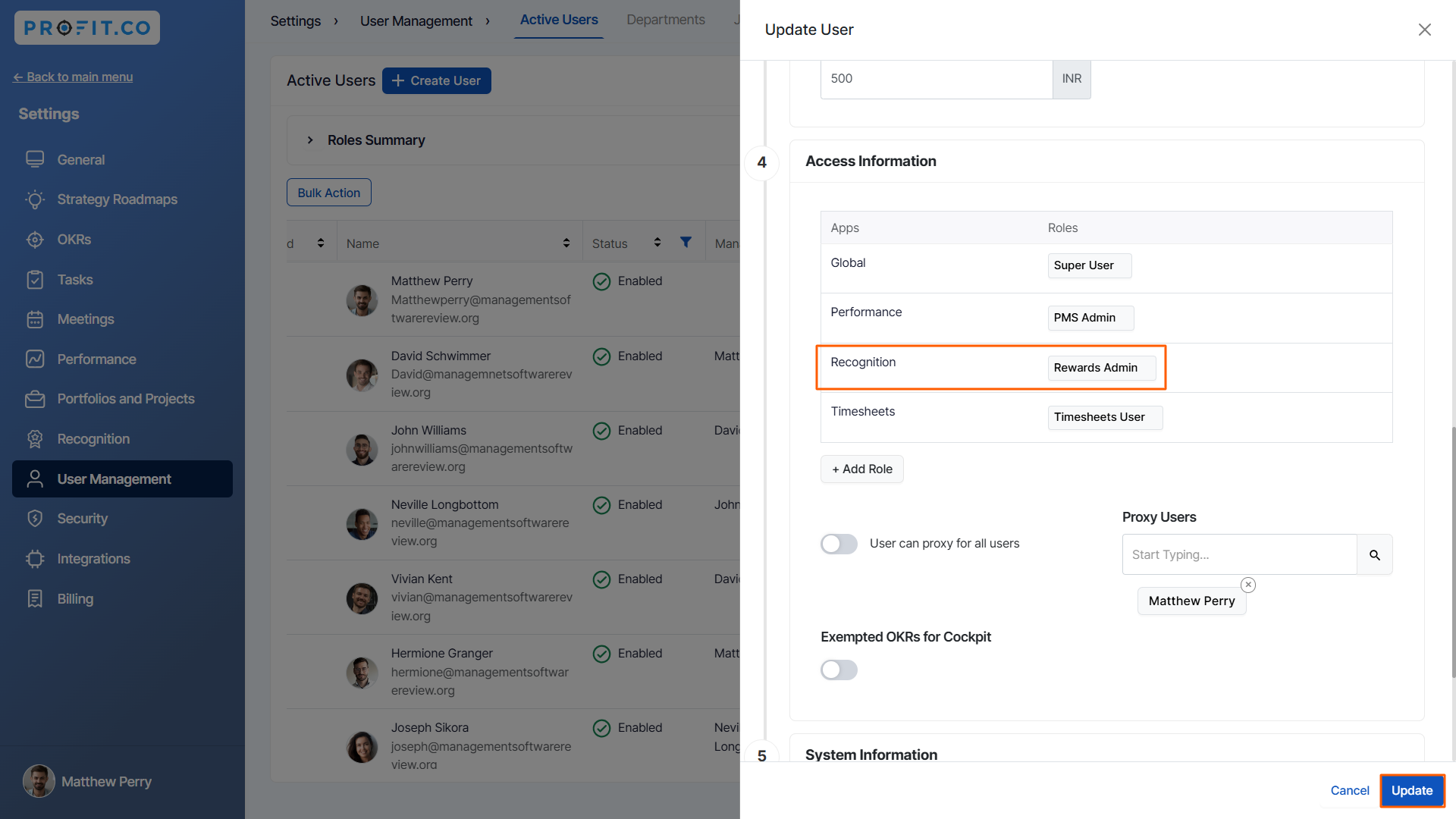
Task: Click Back to main menu link
Action: tap(73, 77)
